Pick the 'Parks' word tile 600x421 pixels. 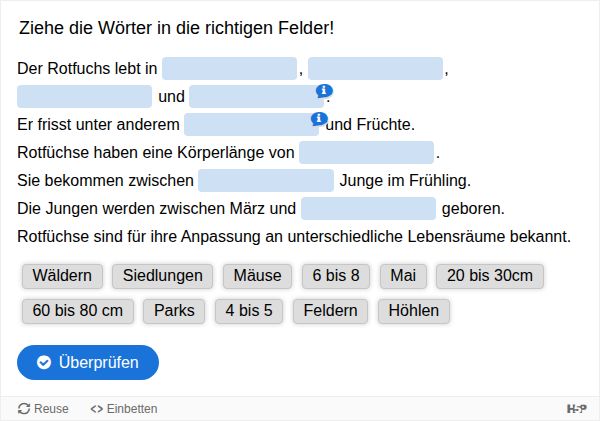174,311
